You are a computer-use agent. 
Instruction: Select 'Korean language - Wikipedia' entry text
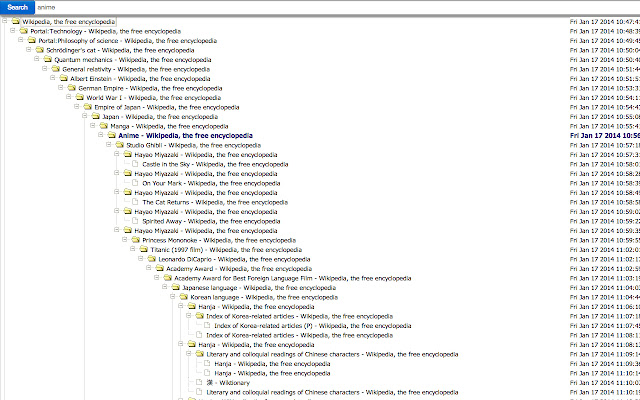point(264,297)
